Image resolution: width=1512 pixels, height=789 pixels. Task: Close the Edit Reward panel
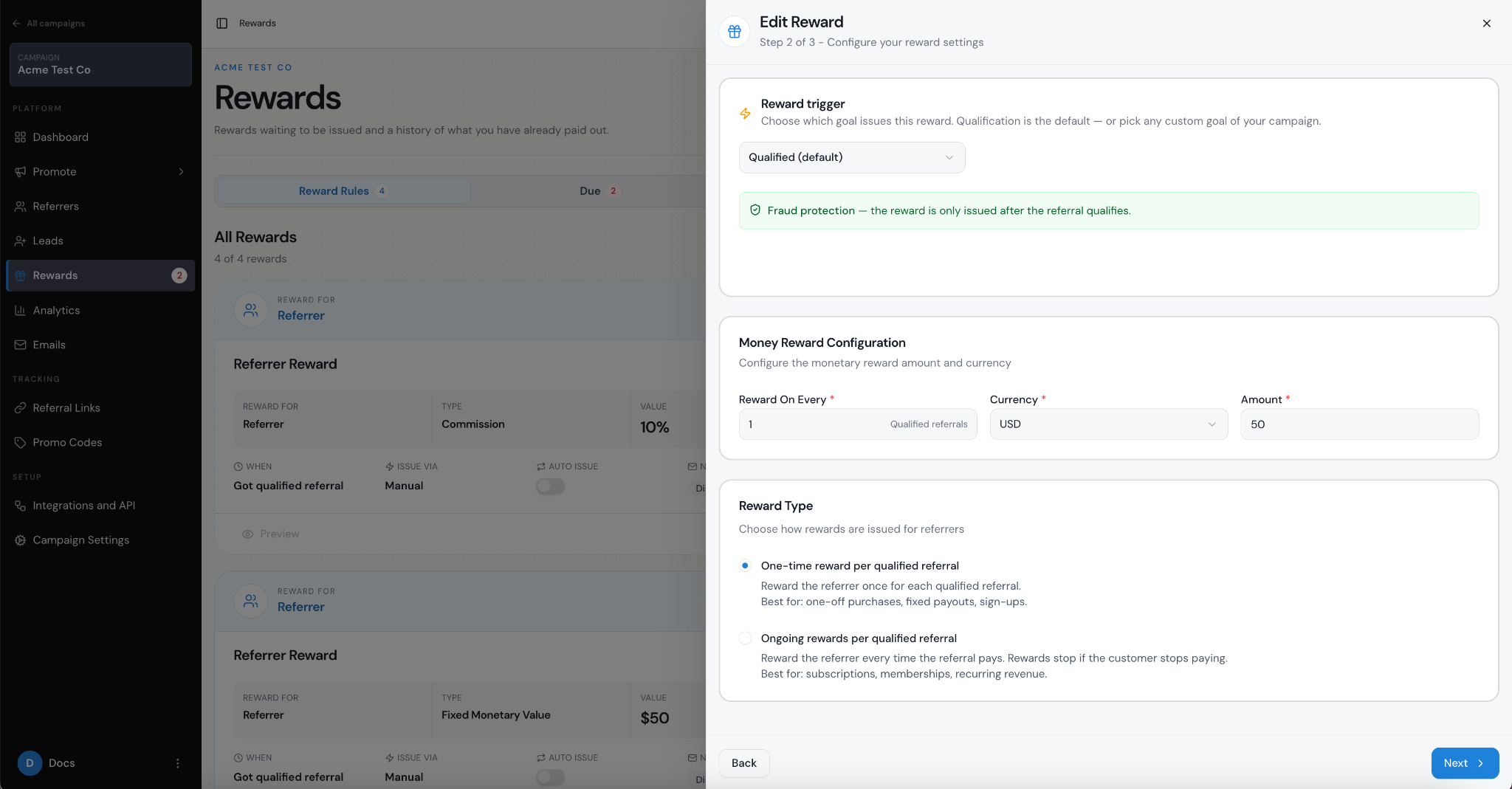1487,24
